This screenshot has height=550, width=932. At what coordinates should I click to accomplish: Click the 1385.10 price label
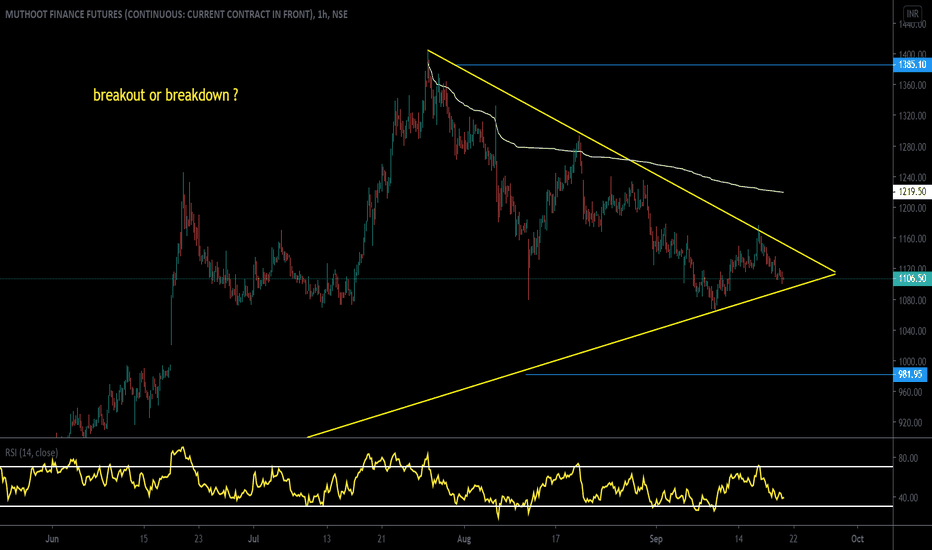[912, 65]
